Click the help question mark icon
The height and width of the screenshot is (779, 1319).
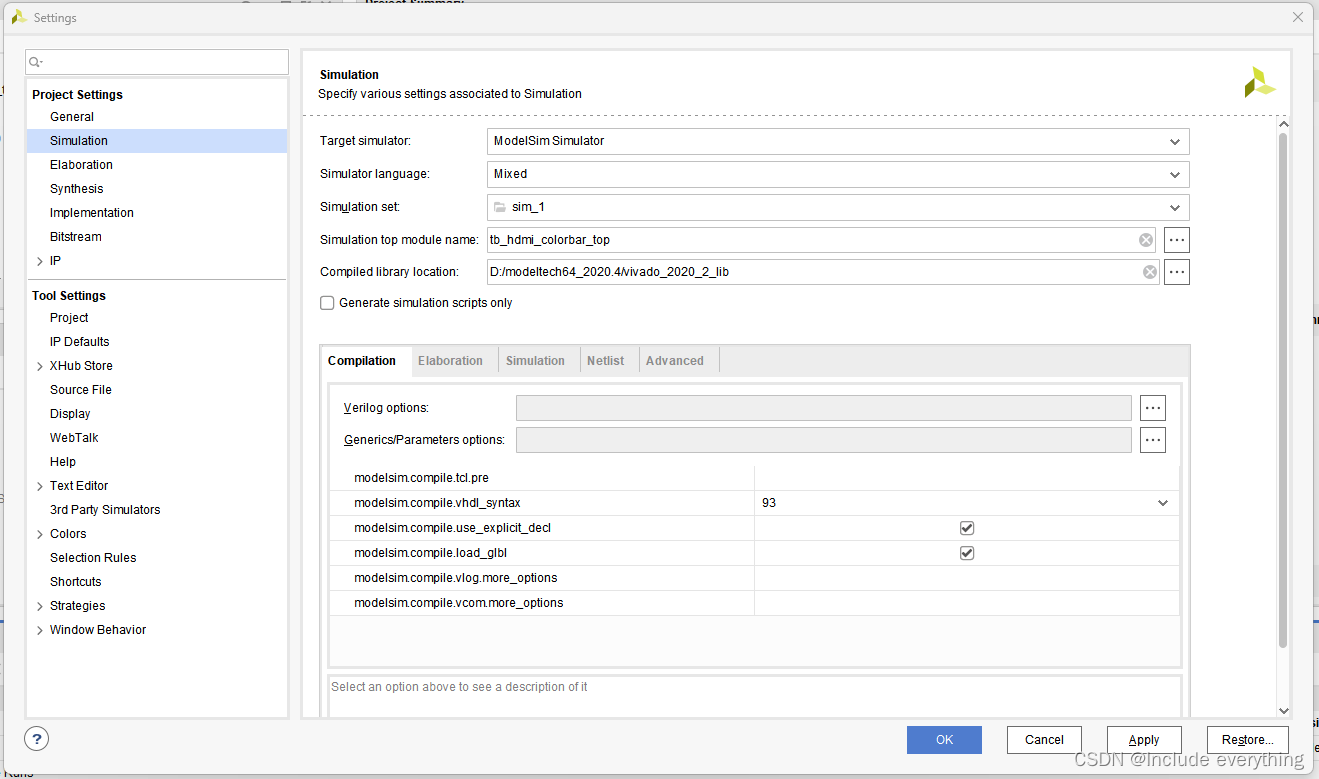pos(36,739)
